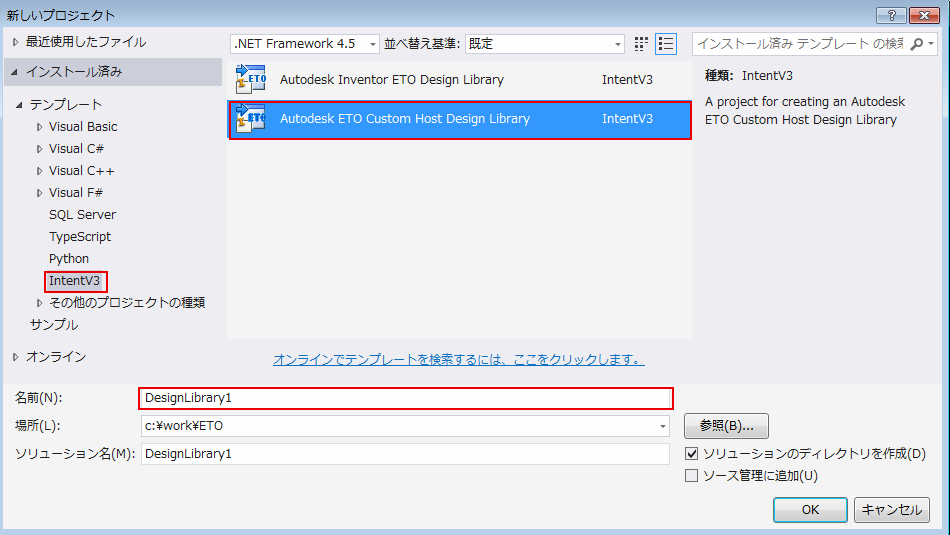Click the installed templates search box
The width and height of the screenshot is (950, 535).
point(800,44)
